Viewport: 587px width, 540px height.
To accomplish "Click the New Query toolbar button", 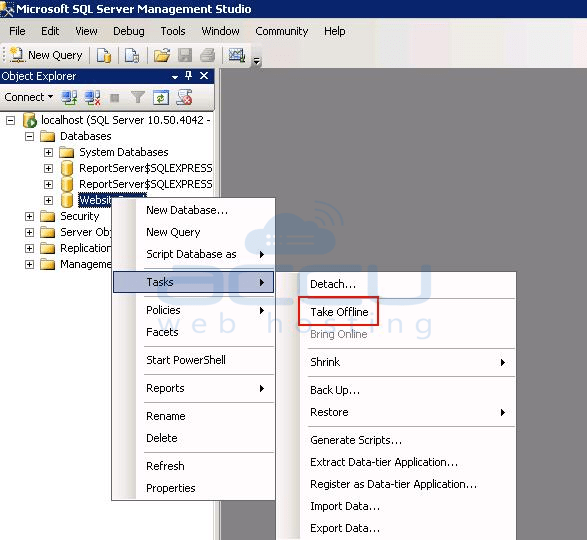I will pos(46,55).
